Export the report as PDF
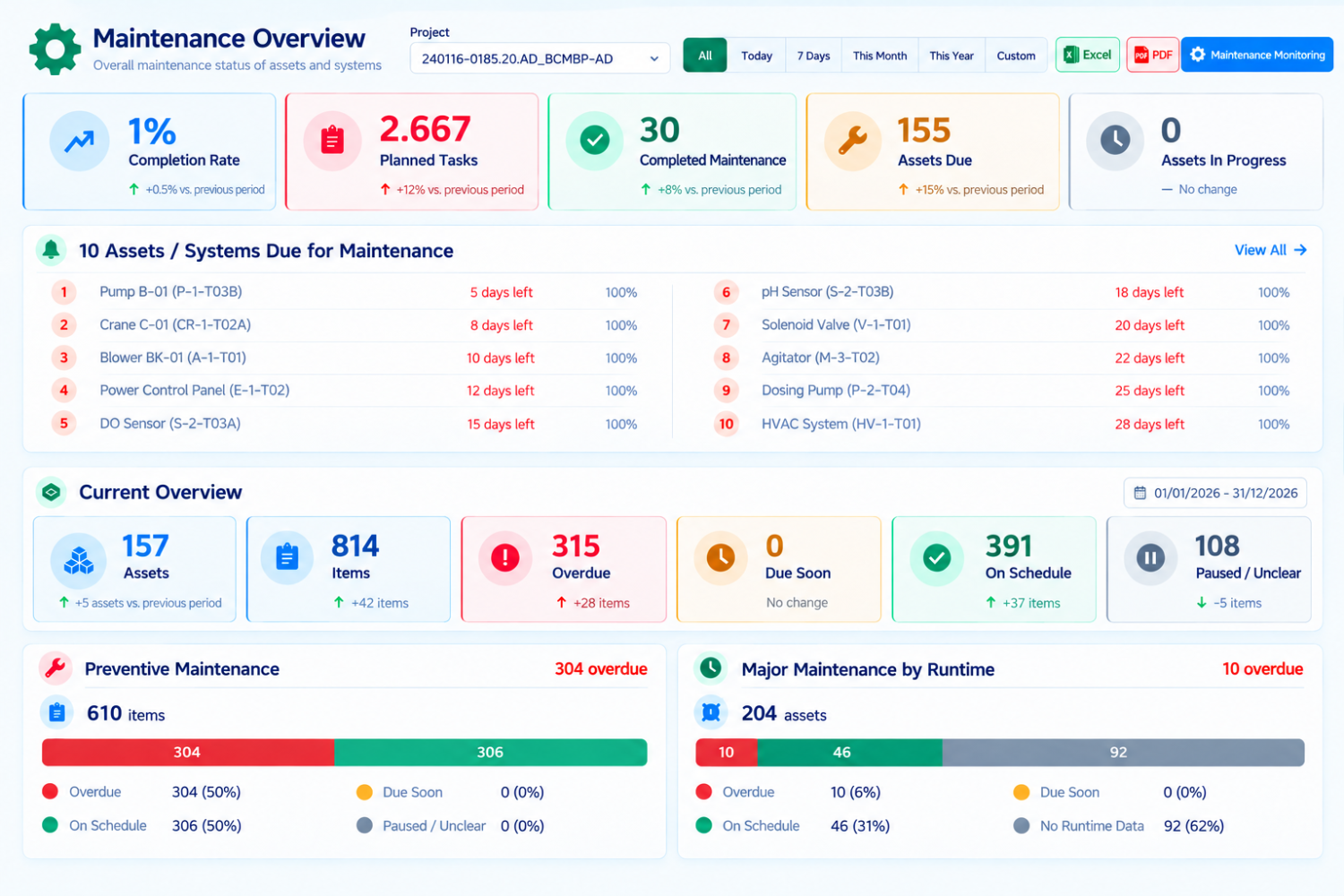 click(x=1153, y=55)
